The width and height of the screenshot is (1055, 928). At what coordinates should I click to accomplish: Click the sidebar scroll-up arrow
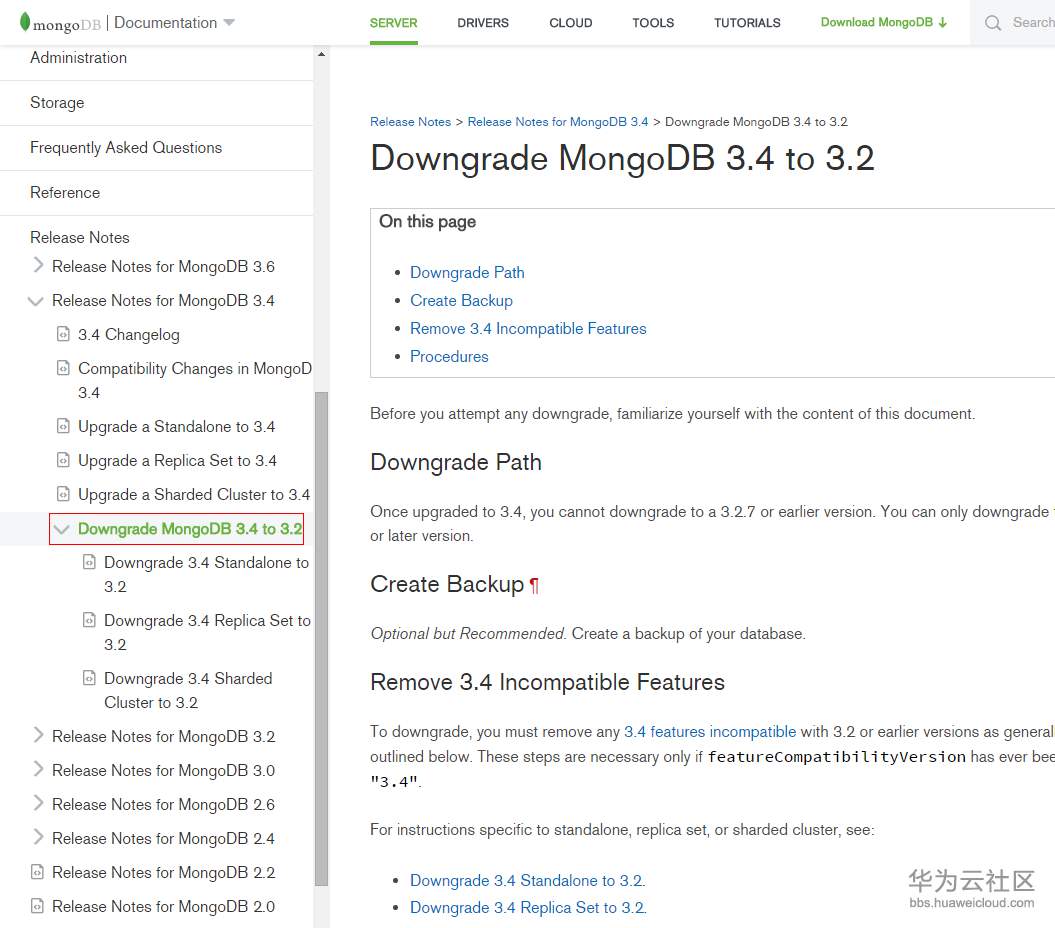click(322, 54)
